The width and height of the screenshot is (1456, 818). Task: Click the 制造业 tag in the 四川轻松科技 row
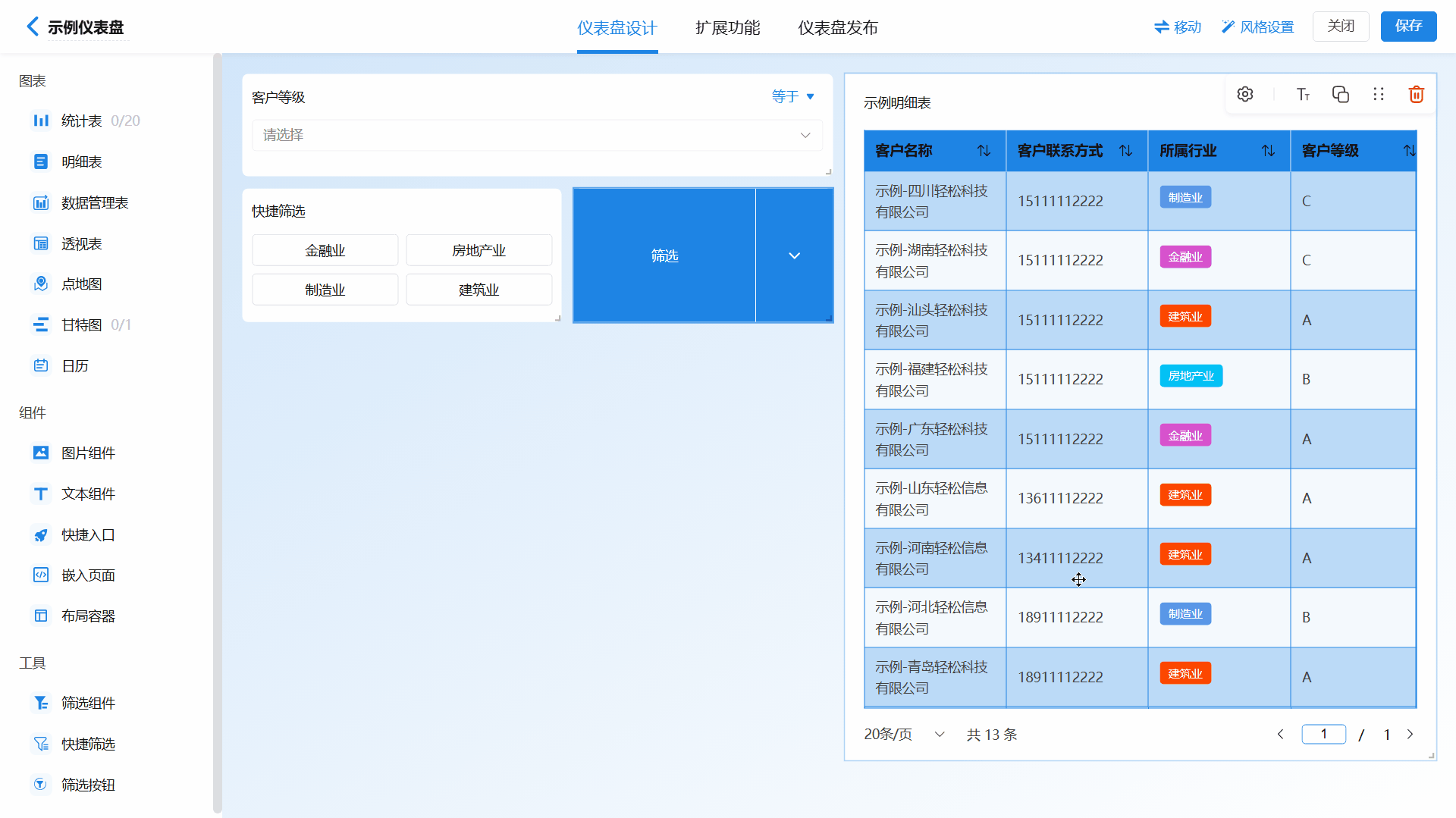pyautogui.click(x=1185, y=197)
